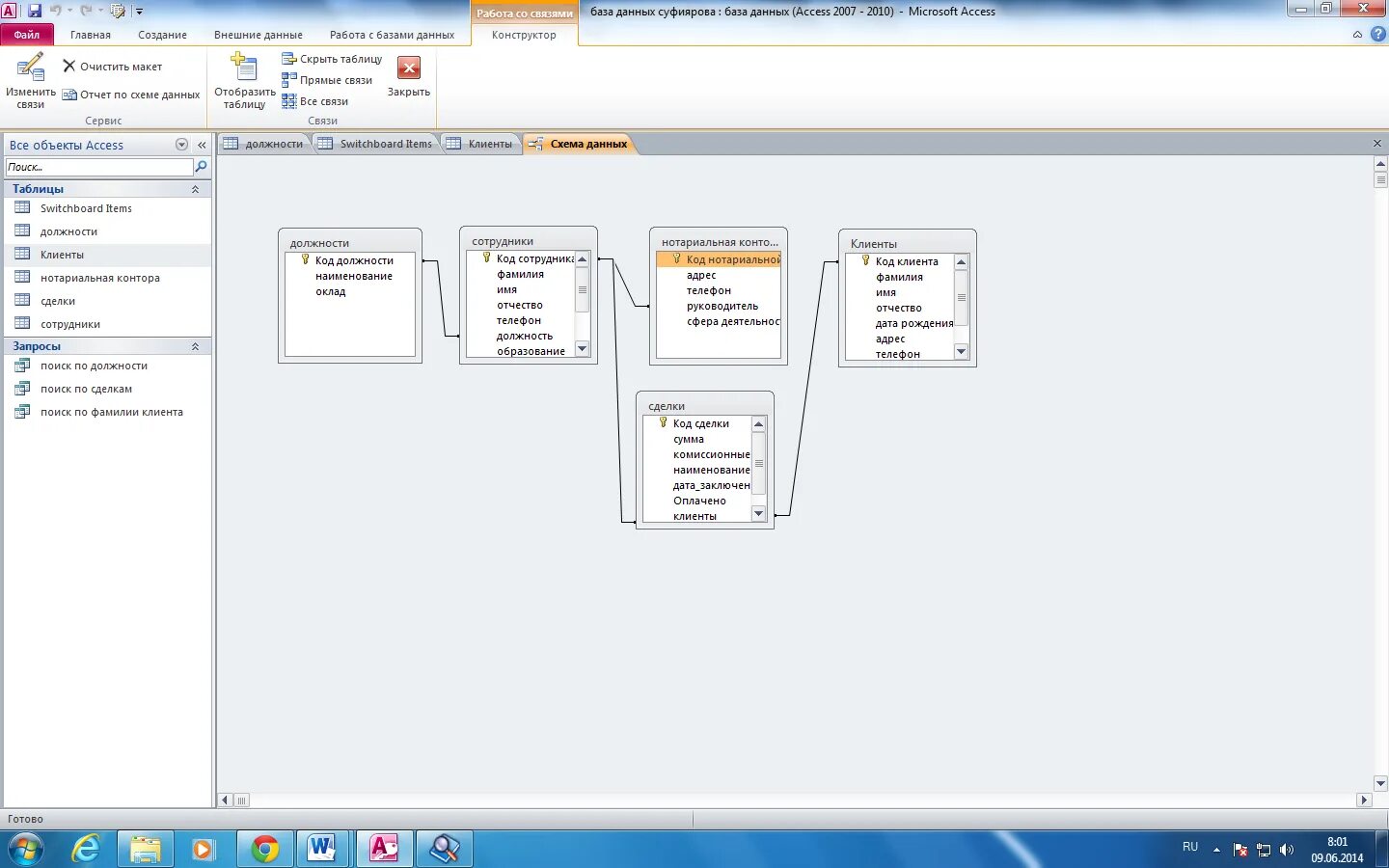Switch to the Главная ribbon tab
Viewport: 1389px width, 868px height.
pos(91,35)
